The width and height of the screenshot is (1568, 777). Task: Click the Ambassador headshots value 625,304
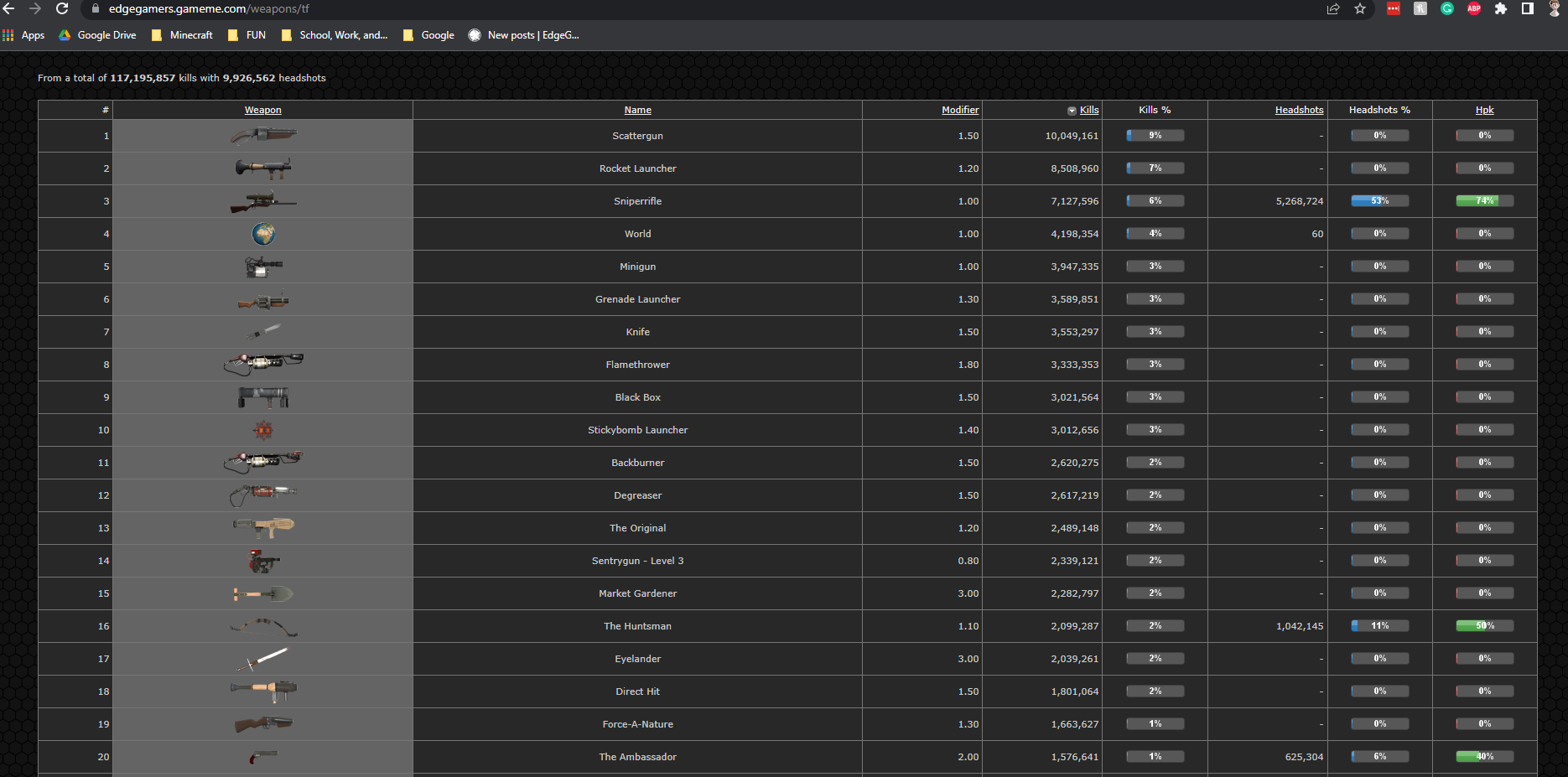tap(1305, 757)
